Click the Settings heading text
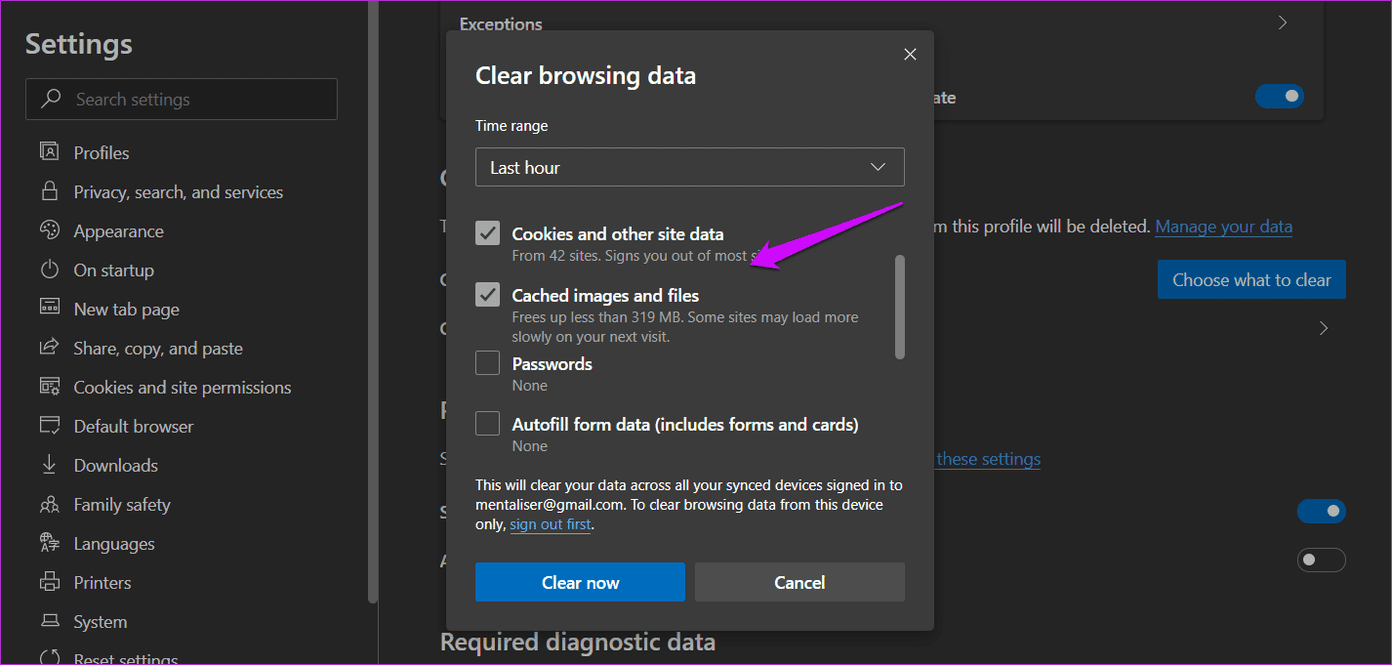The image size is (1392, 665). (x=79, y=44)
